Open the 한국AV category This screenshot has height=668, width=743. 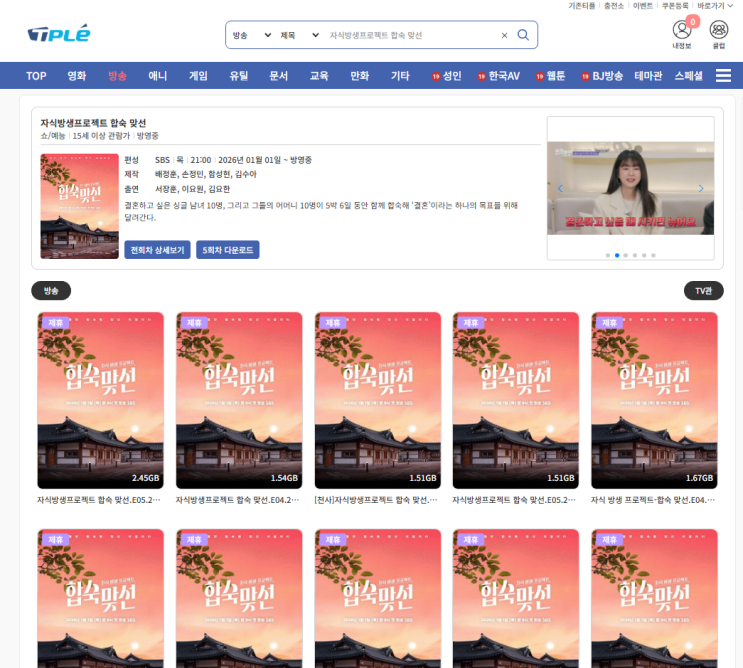(x=498, y=76)
